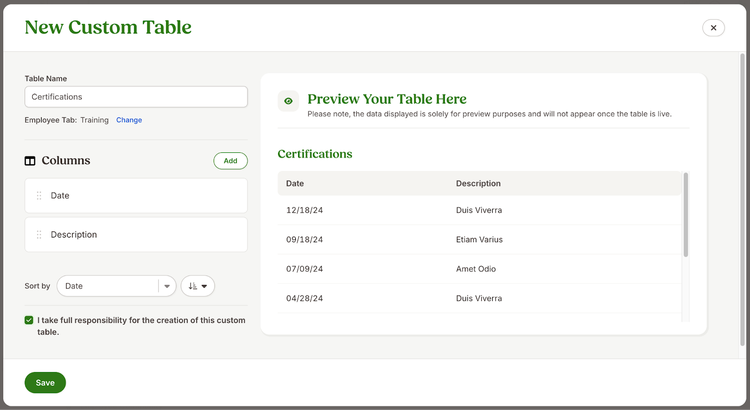Click the sort direction icon
The image size is (750, 410).
(192, 286)
